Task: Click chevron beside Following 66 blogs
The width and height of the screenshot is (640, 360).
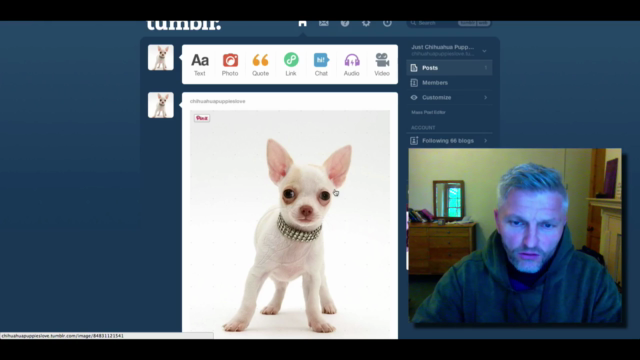Action: pyautogui.click(x=486, y=141)
